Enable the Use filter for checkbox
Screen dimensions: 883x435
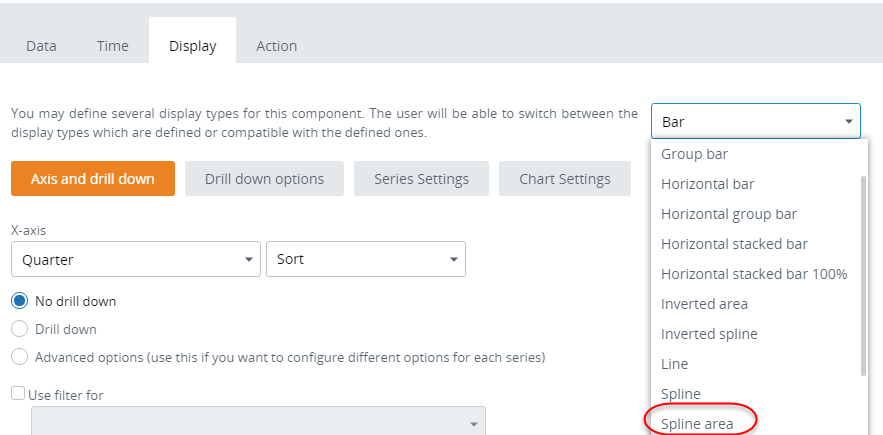click(x=18, y=394)
